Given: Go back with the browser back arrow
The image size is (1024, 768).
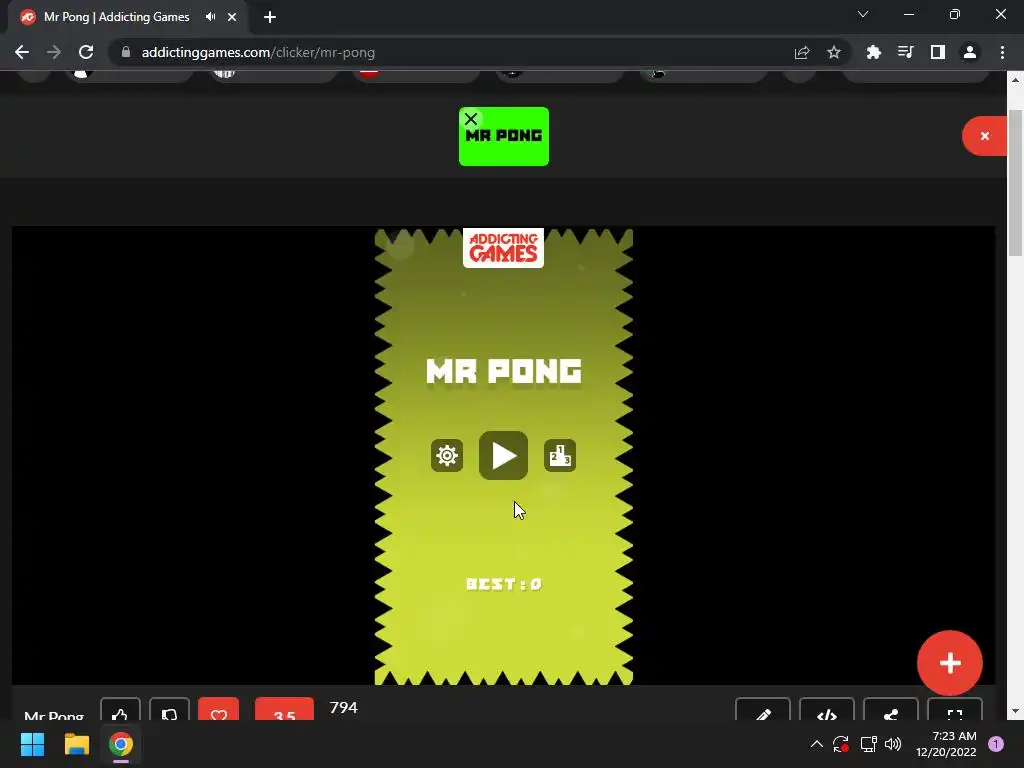Looking at the screenshot, I should tap(22, 52).
